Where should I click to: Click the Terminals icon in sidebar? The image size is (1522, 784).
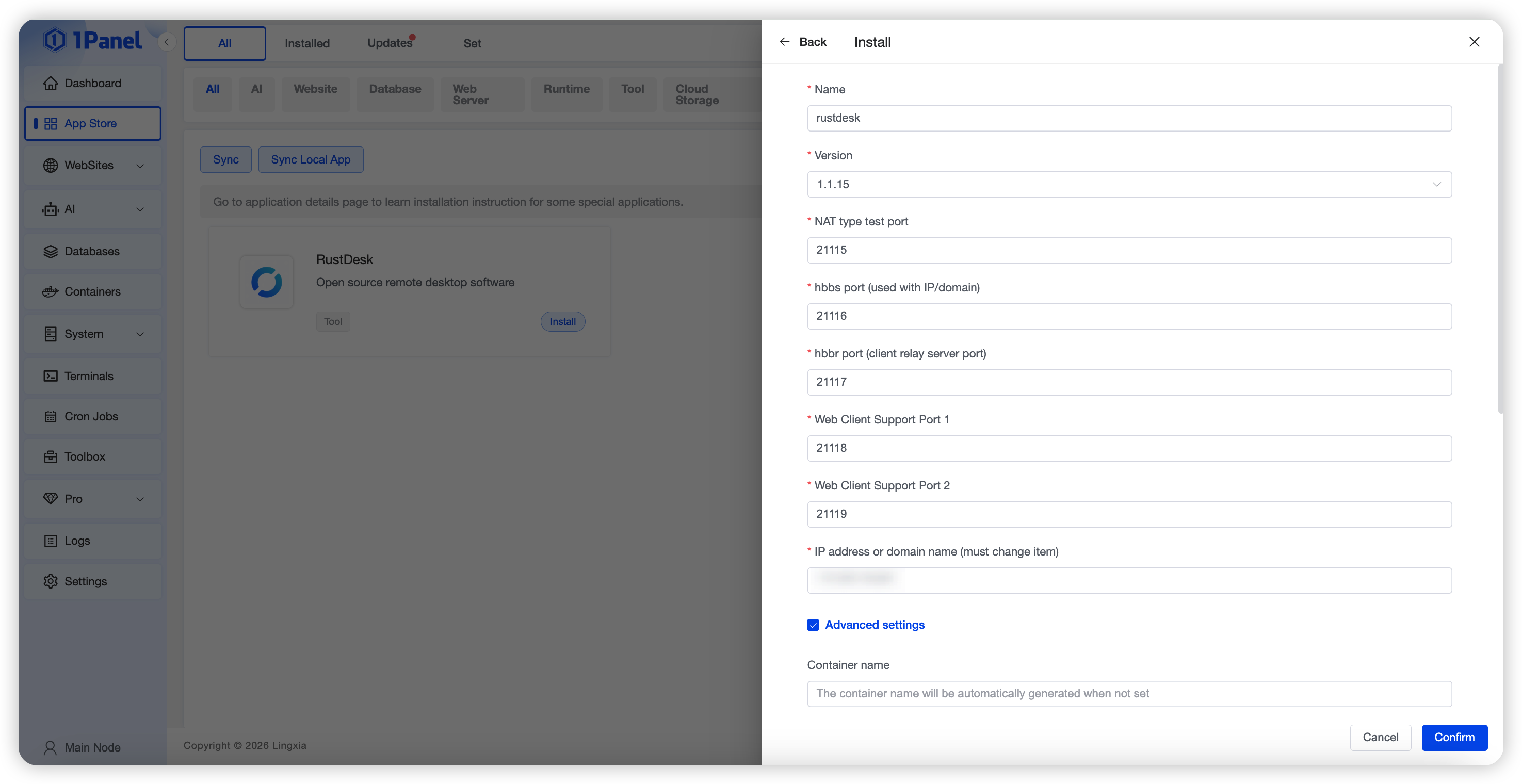(x=50, y=377)
